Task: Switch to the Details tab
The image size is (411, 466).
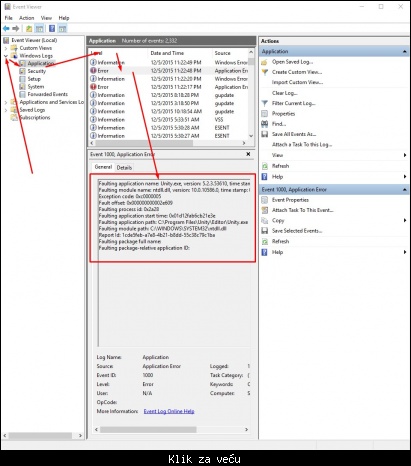Action: [x=124, y=168]
